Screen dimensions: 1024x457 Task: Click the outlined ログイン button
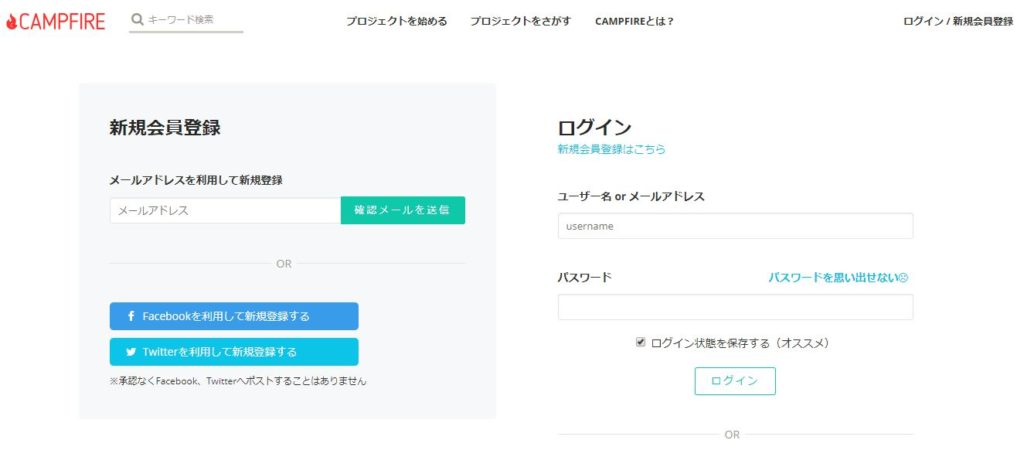click(x=735, y=381)
